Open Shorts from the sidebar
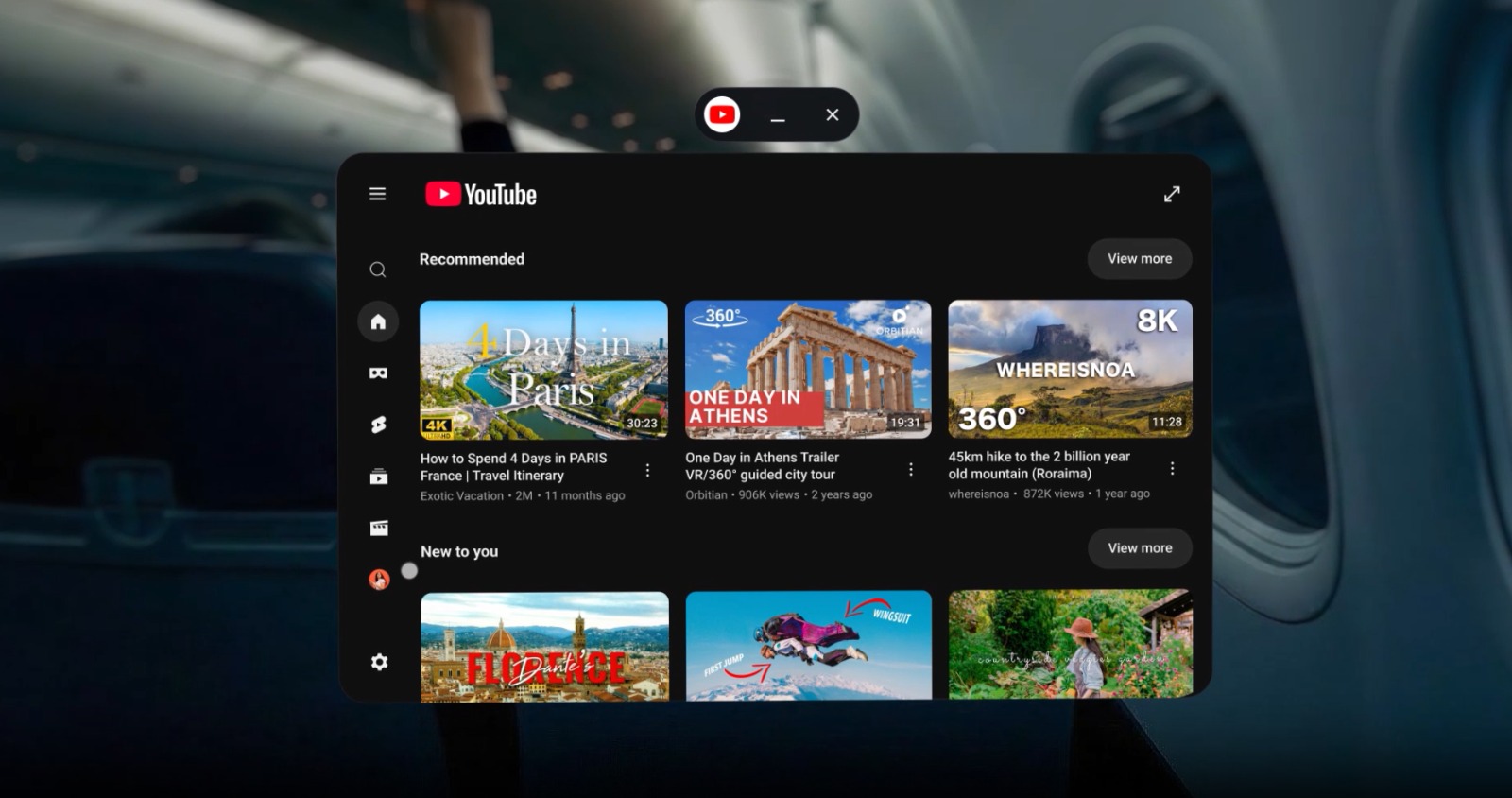The image size is (1512, 798). pos(378,425)
